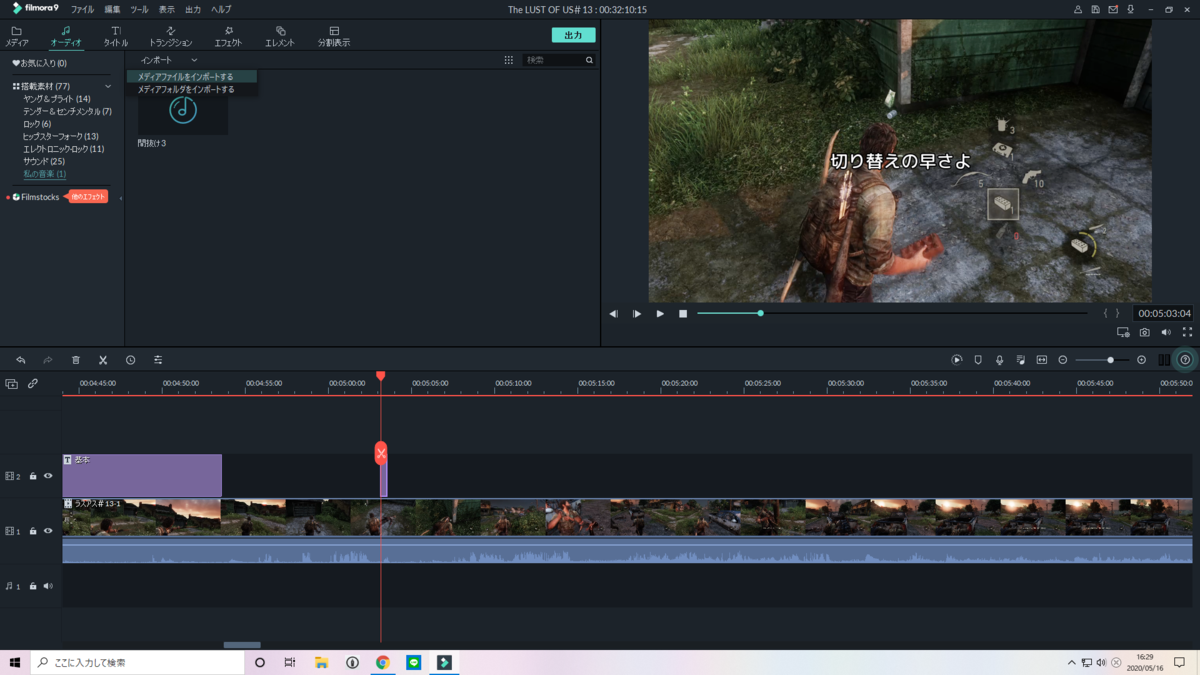Click the timeline zoom slider handle
The width and height of the screenshot is (1200, 675).
point(1110,360)
